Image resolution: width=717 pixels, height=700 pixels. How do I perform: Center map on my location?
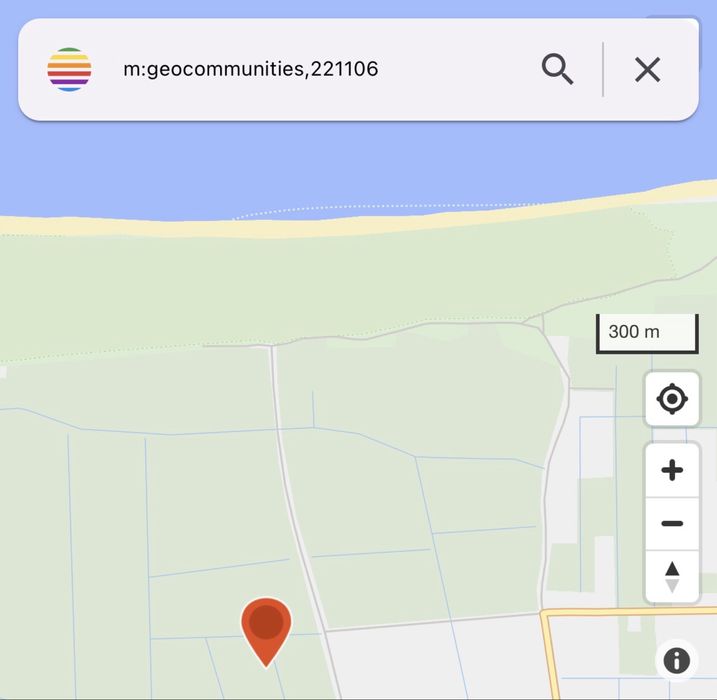(x=672, y=399)
